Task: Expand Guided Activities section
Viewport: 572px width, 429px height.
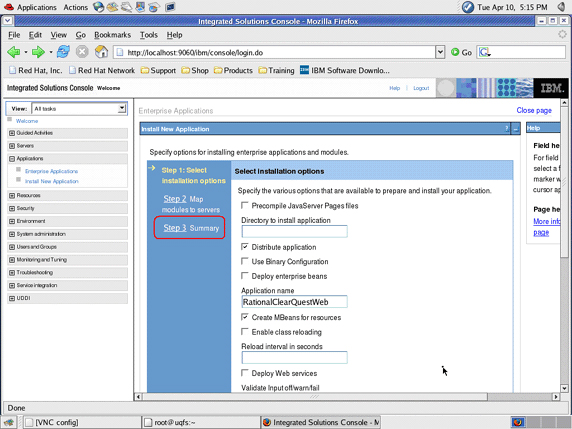Action: [12, 133]
